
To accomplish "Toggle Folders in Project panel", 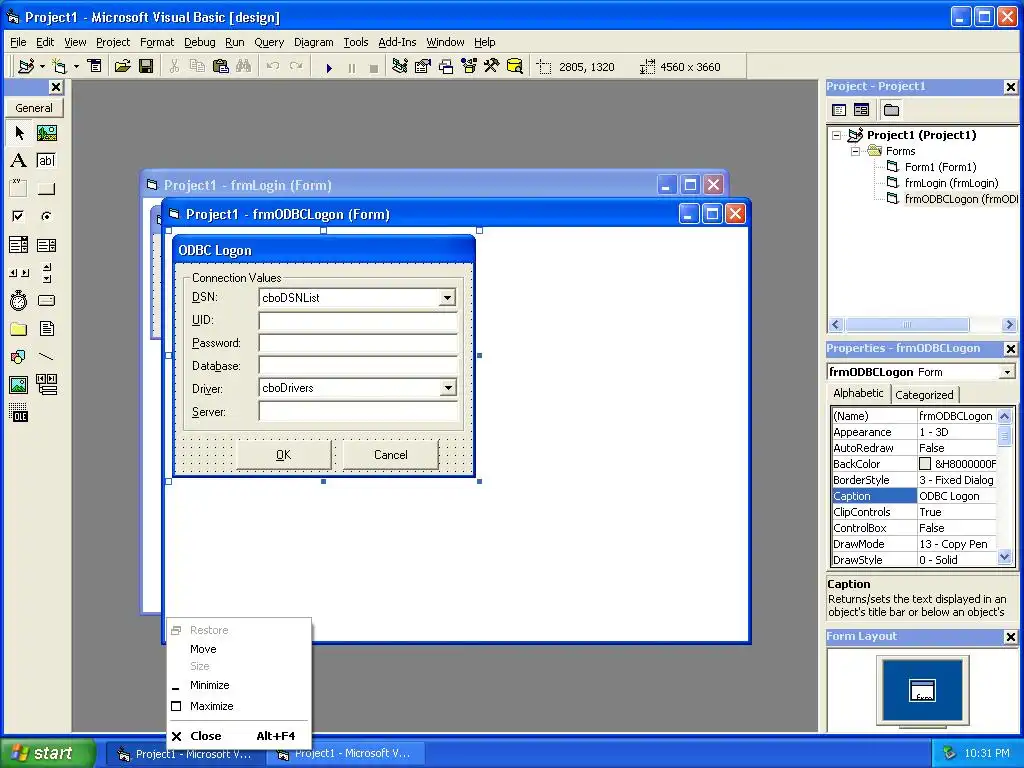I will pyautogui.click(x=891, y=110).
